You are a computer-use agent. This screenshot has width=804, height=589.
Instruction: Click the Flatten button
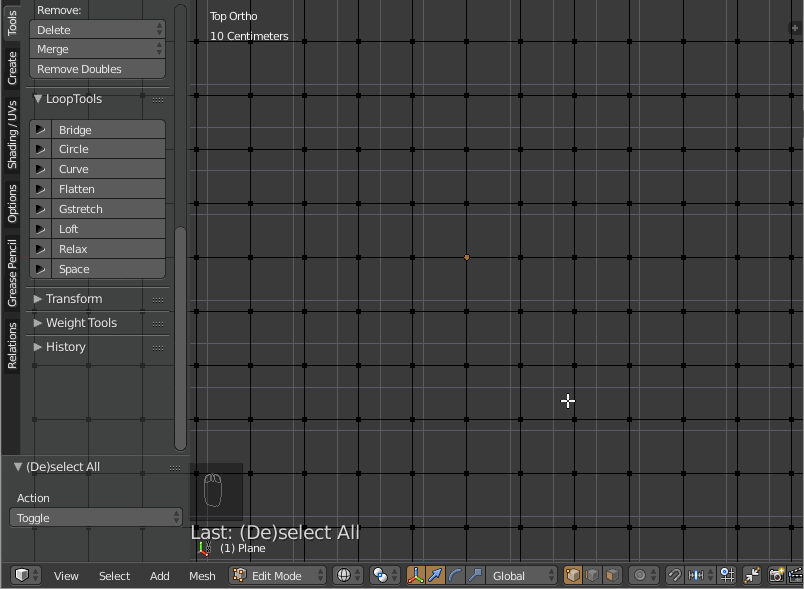pos(108,189)
